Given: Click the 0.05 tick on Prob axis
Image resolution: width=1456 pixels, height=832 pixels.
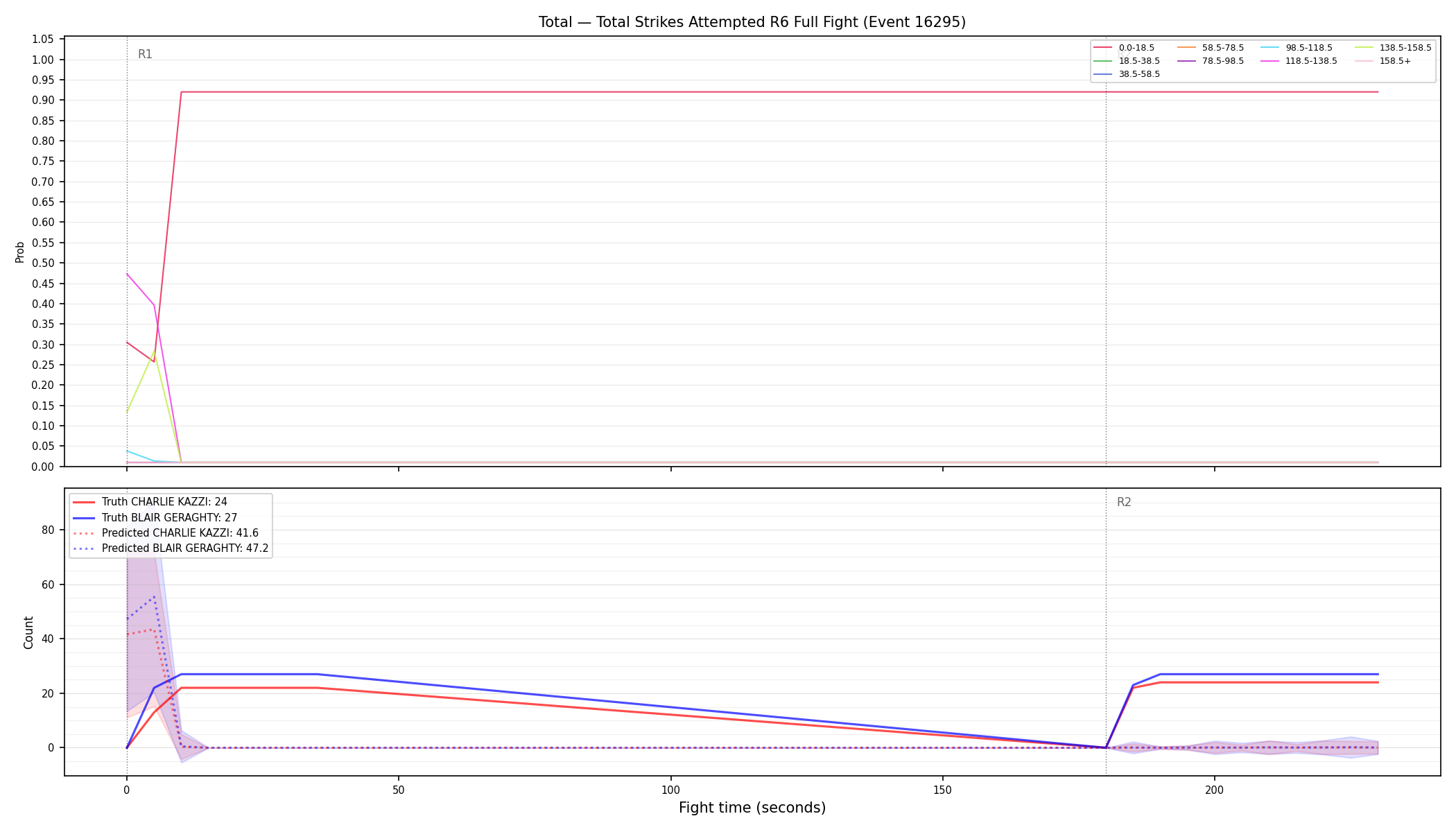Looking at the screenshot, I should [x=43, y=446].
